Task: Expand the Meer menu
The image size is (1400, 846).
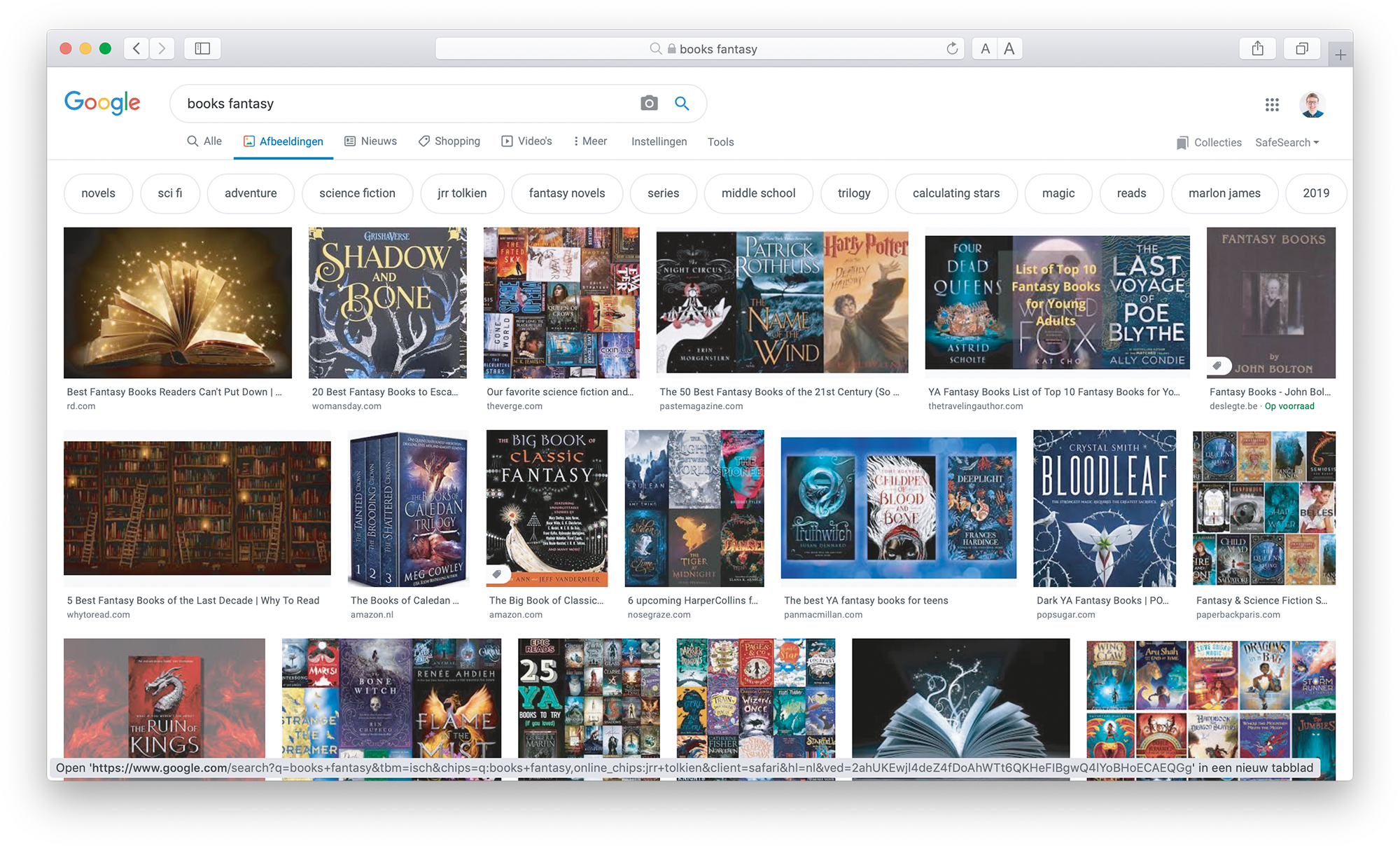Action: click(x=590, y=141)
